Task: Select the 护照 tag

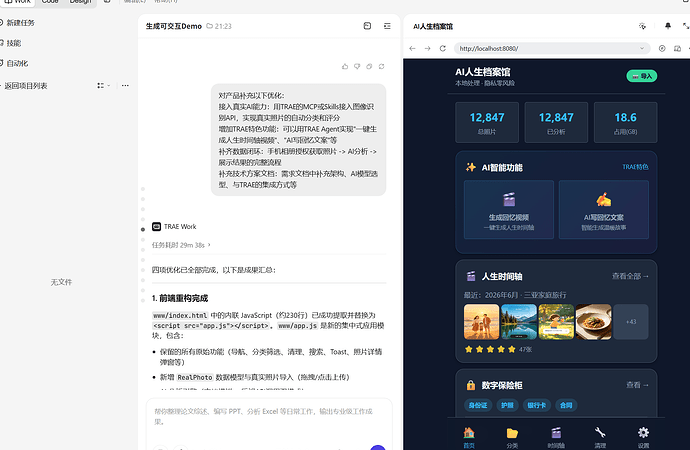Action: tap(507, 405)
